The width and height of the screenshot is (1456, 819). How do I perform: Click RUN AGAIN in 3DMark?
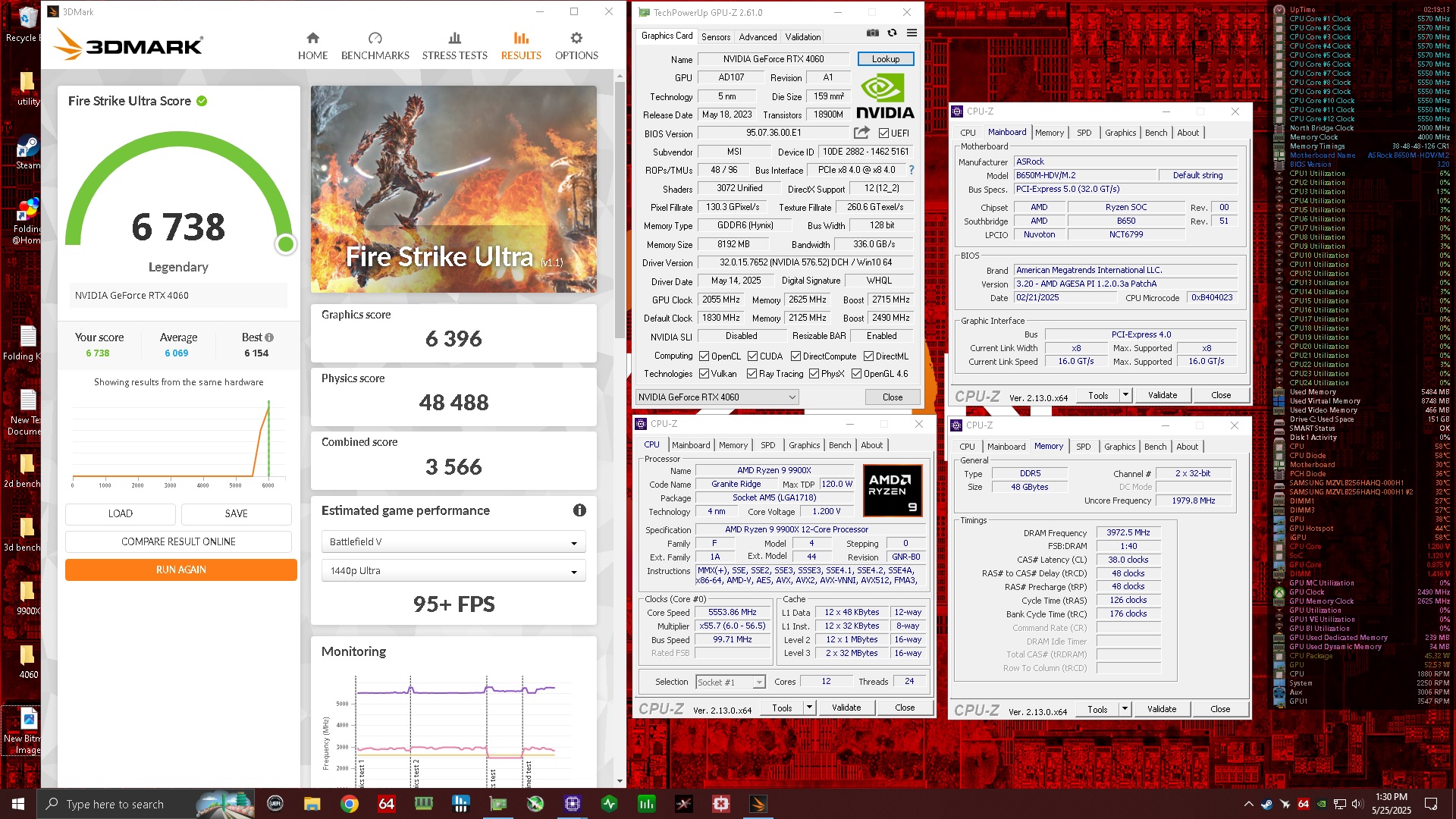click(180, 570)
